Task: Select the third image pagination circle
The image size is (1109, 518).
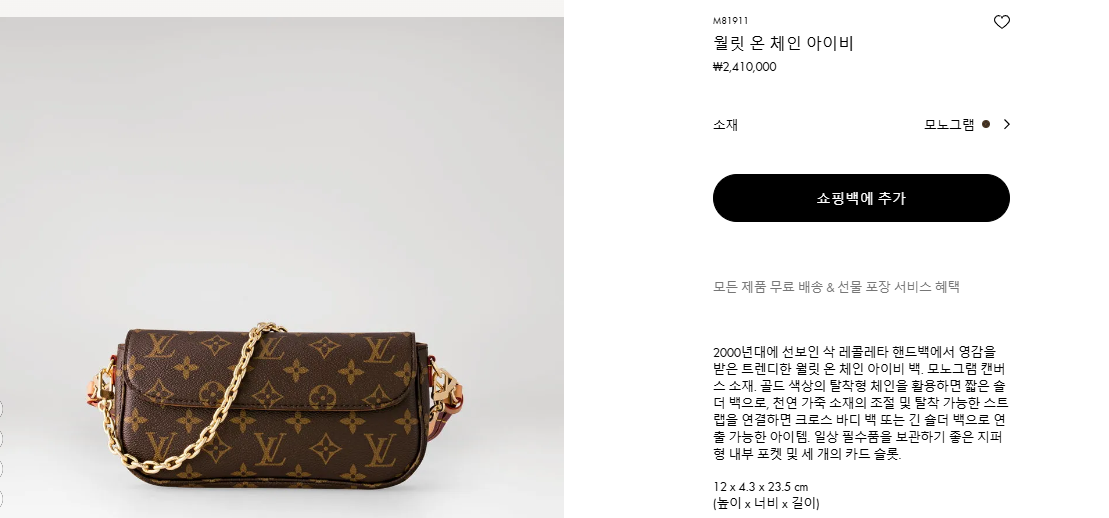Action: pyautogui.click(x=1, y=470)
